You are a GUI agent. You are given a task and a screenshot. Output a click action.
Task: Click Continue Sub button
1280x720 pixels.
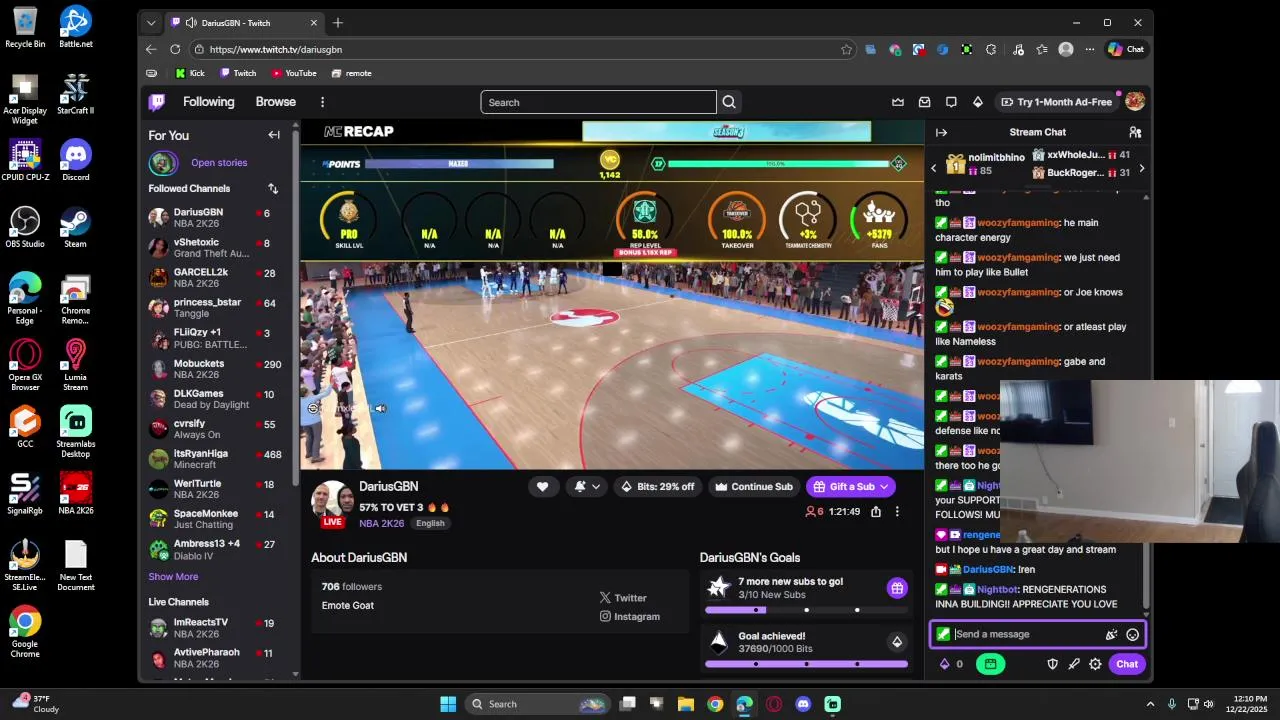point(753,487)
